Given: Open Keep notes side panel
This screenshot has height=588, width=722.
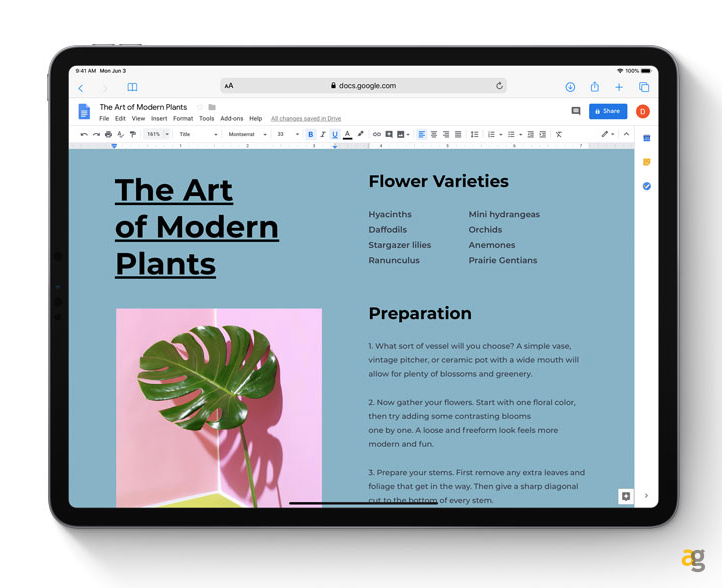Looking at the screenshot, I should tap(646, 162).
